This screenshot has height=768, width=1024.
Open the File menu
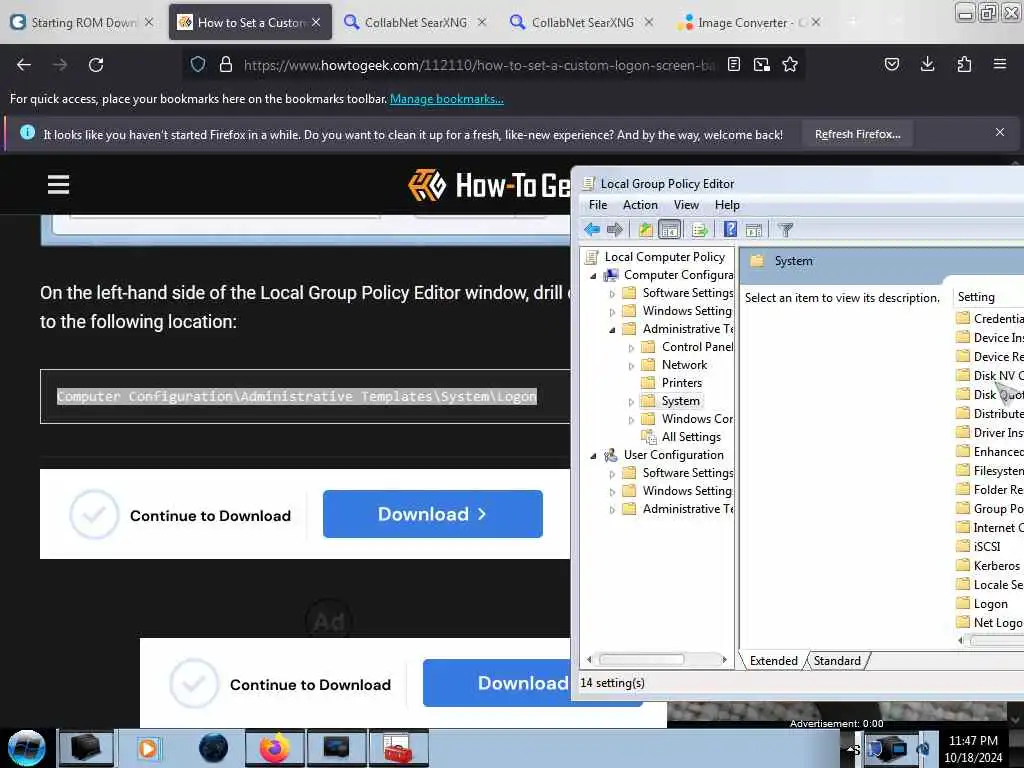pyautogui.click(x=598, y=205)
